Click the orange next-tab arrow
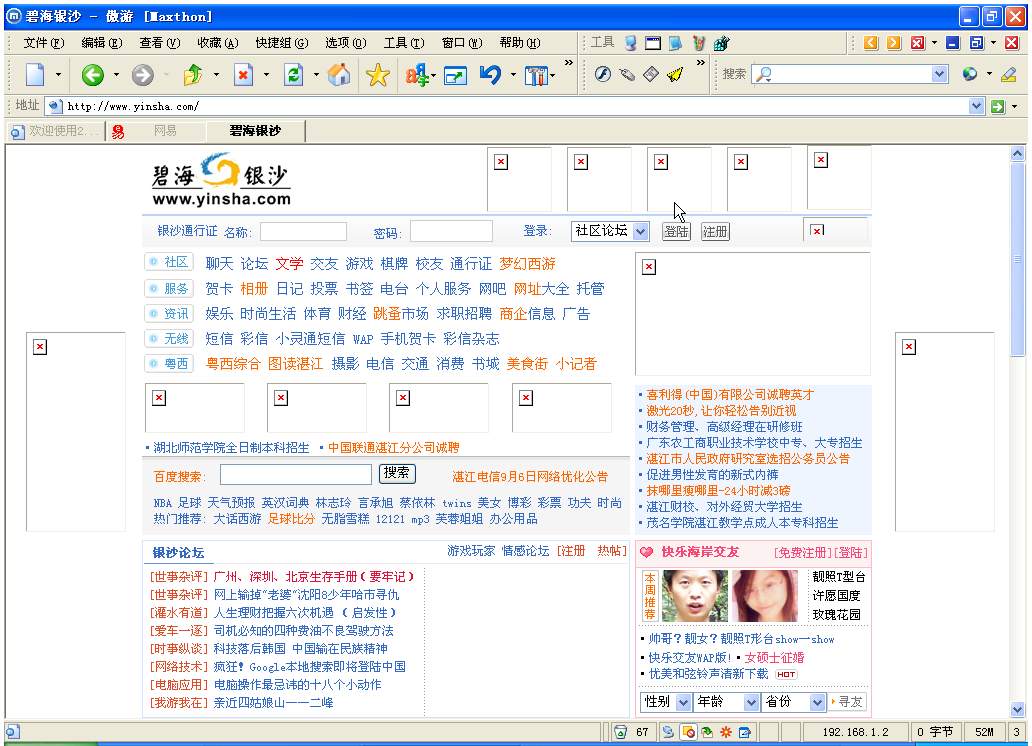Viewport: 1032px width, 746px height. tap(894, 43)
